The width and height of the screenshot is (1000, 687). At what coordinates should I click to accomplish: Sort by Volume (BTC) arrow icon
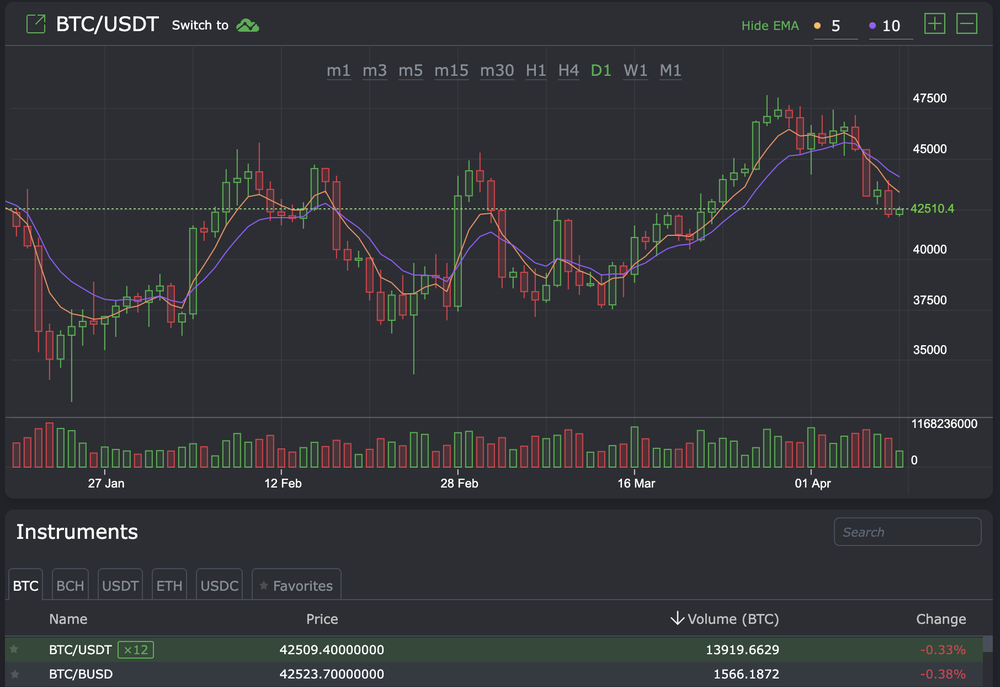[677, 618]
